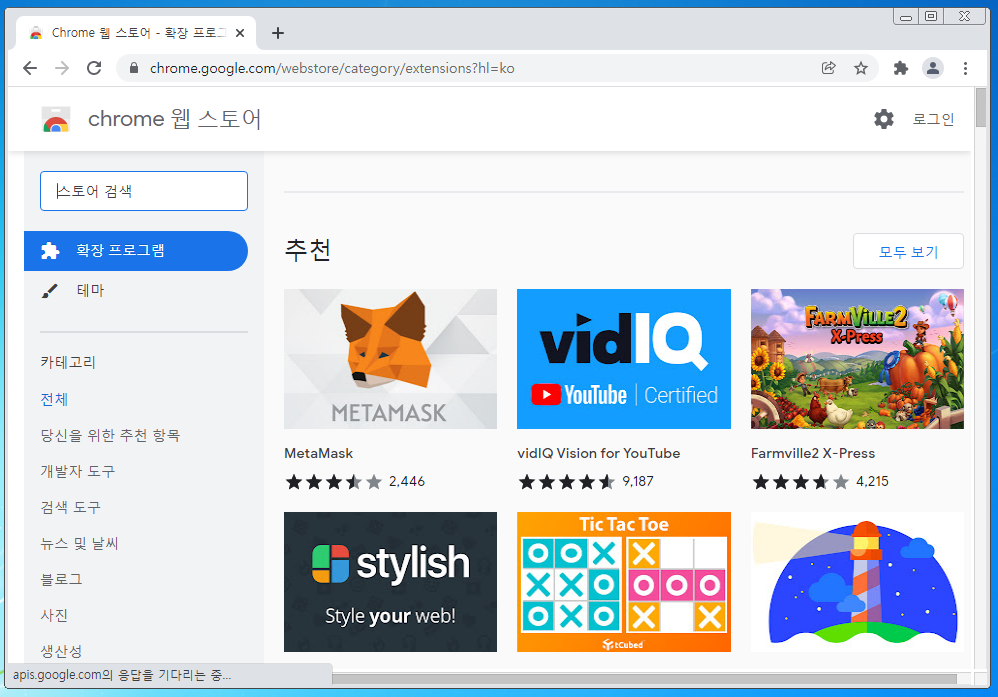Viewport: 998px width, 697px height.
Task: Click the Farmville2 X-Press title
Action: (813, 453)
